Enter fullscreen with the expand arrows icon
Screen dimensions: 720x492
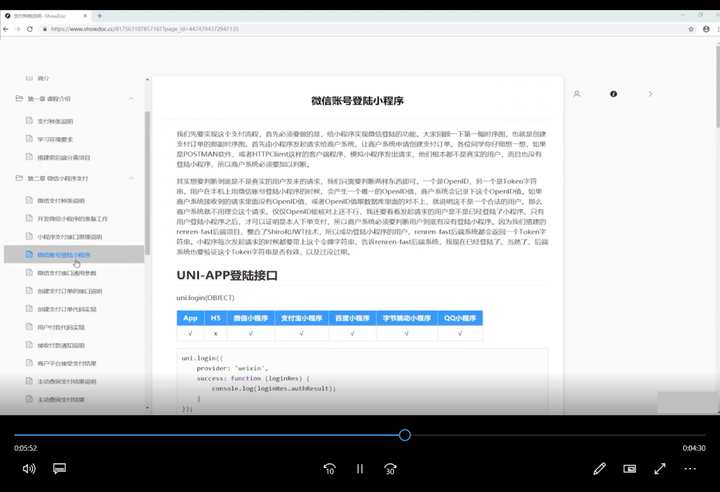click(660, 469)
